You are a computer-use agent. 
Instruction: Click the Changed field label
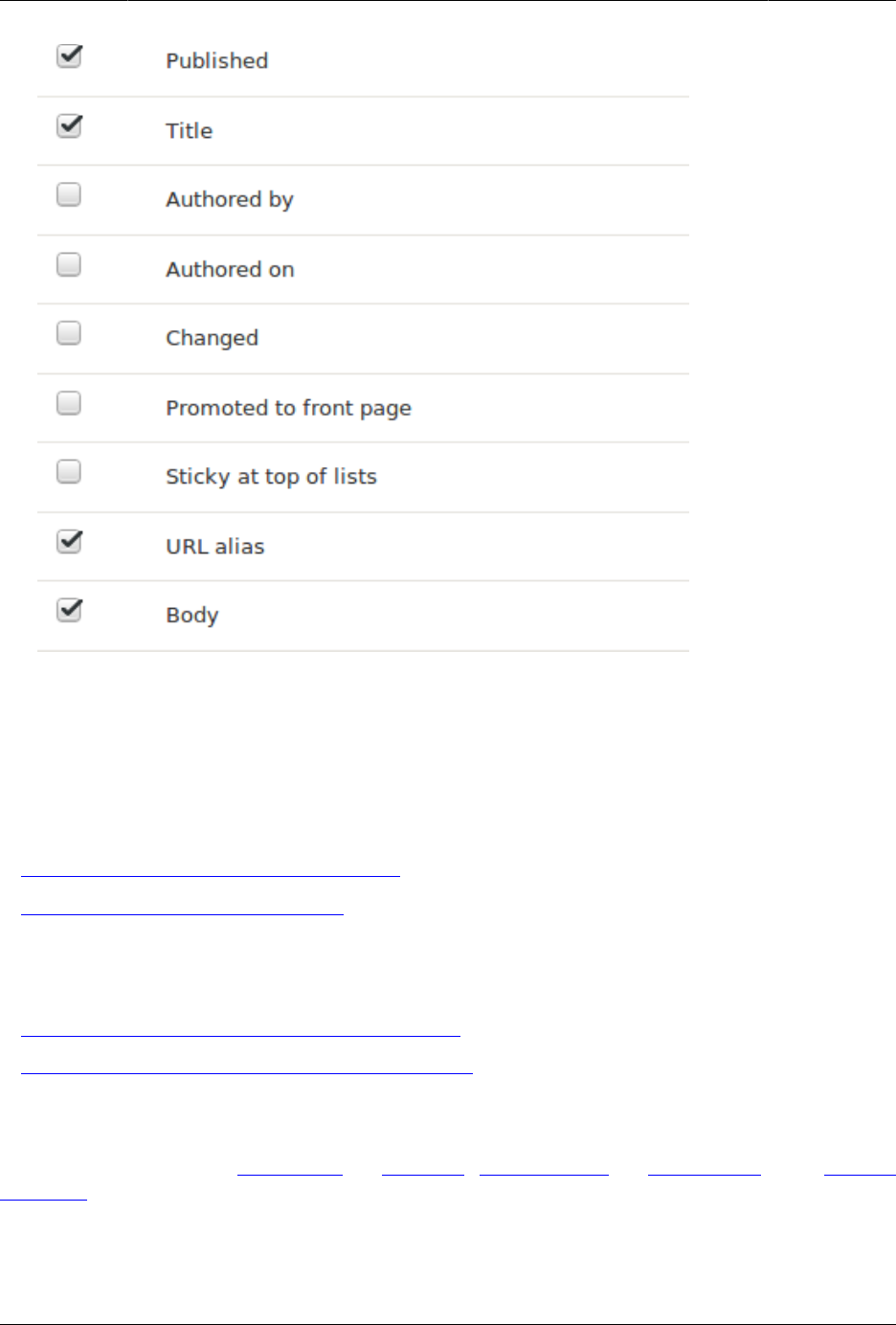pos(212,339)
